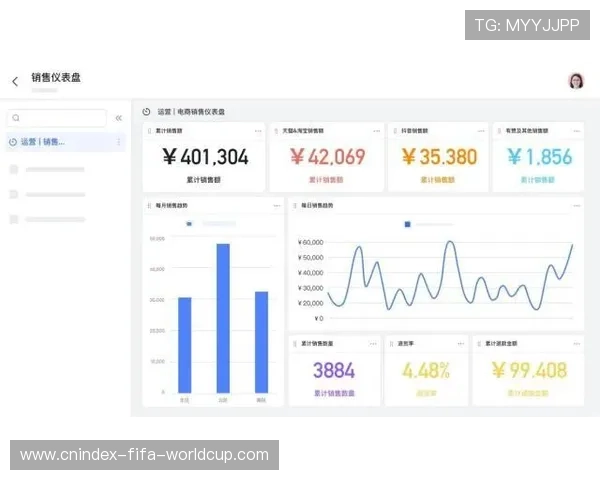Click the ¥30,000 axis label
The image size is (600, 480).
tap(310, 288)
